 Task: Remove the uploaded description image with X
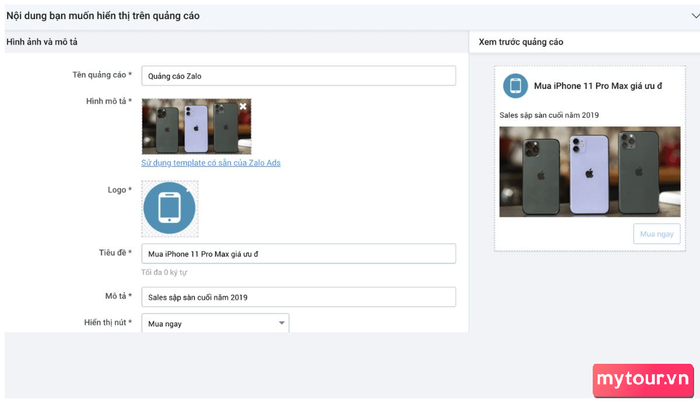pyautogui.click(x=243, y=106)
